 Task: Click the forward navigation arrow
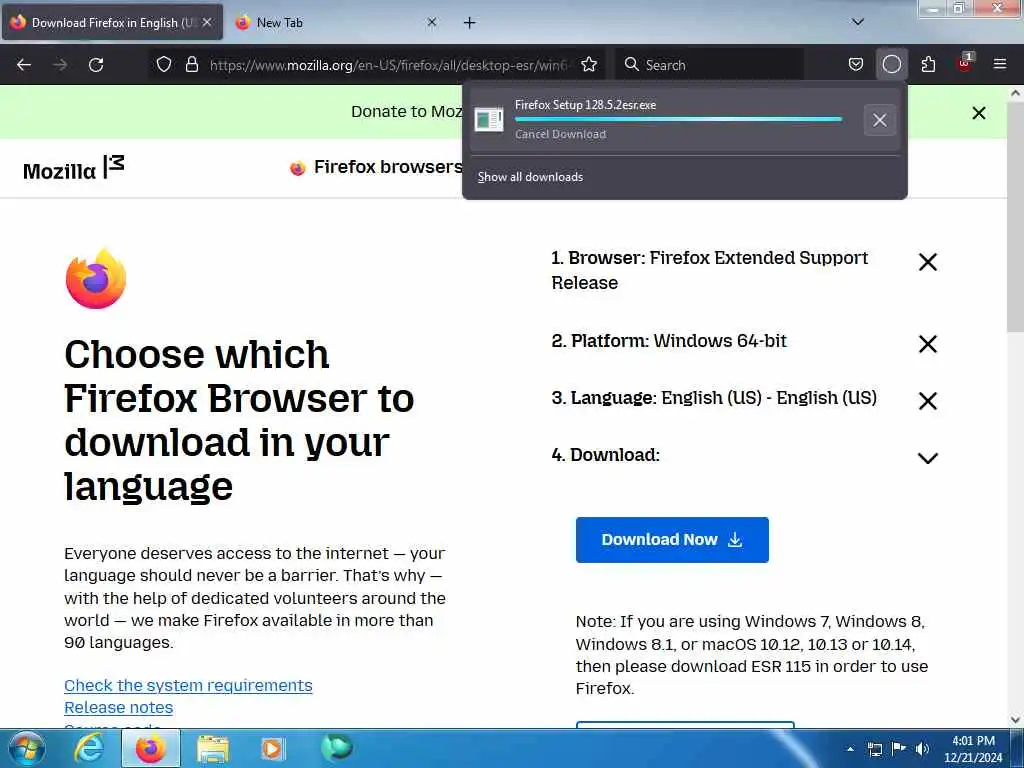(60, 65)
